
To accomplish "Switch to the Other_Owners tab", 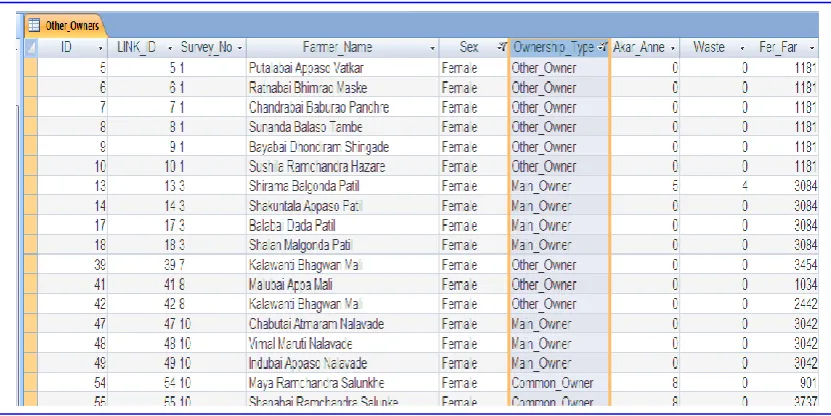I will [64, 25].
